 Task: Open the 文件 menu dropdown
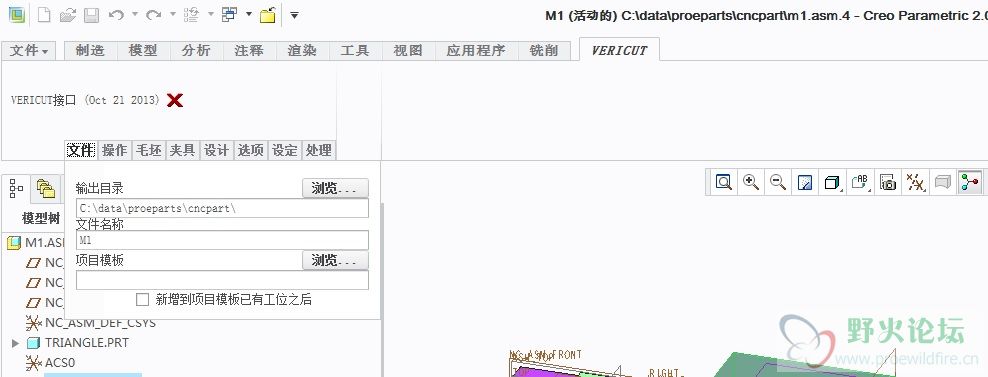pyautogui.click(x=29, y=50)
